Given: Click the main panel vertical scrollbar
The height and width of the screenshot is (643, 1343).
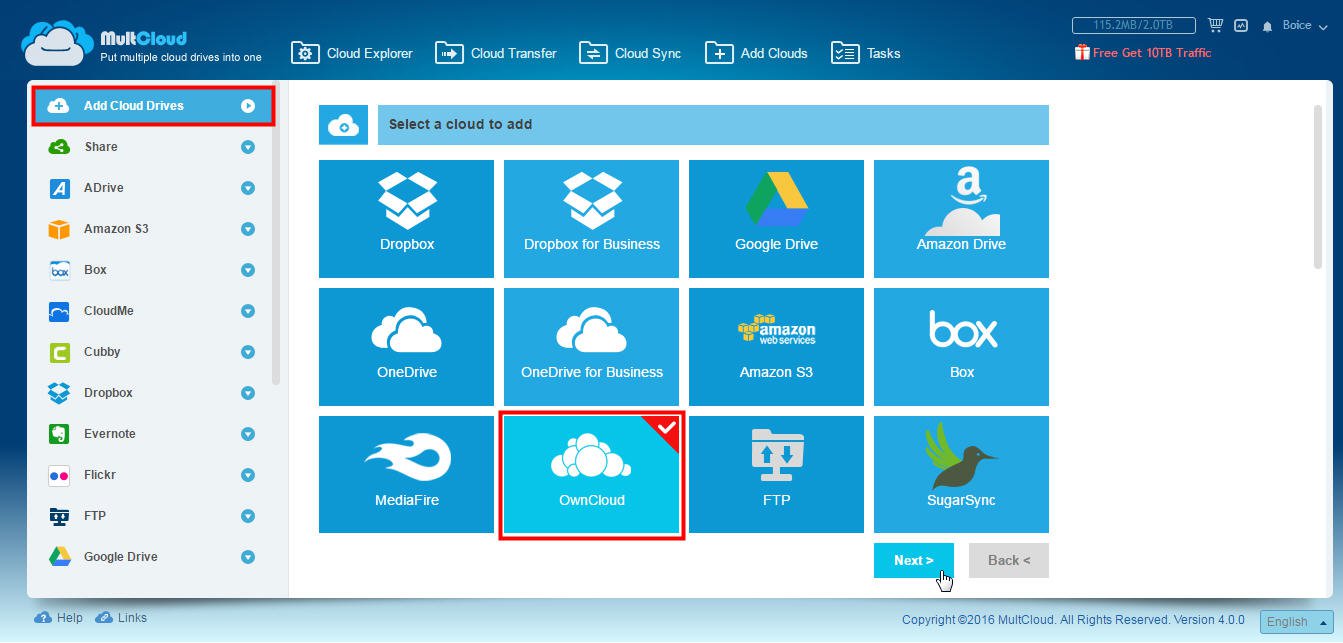Looking at the screenshot, I should pos(1318,186).
